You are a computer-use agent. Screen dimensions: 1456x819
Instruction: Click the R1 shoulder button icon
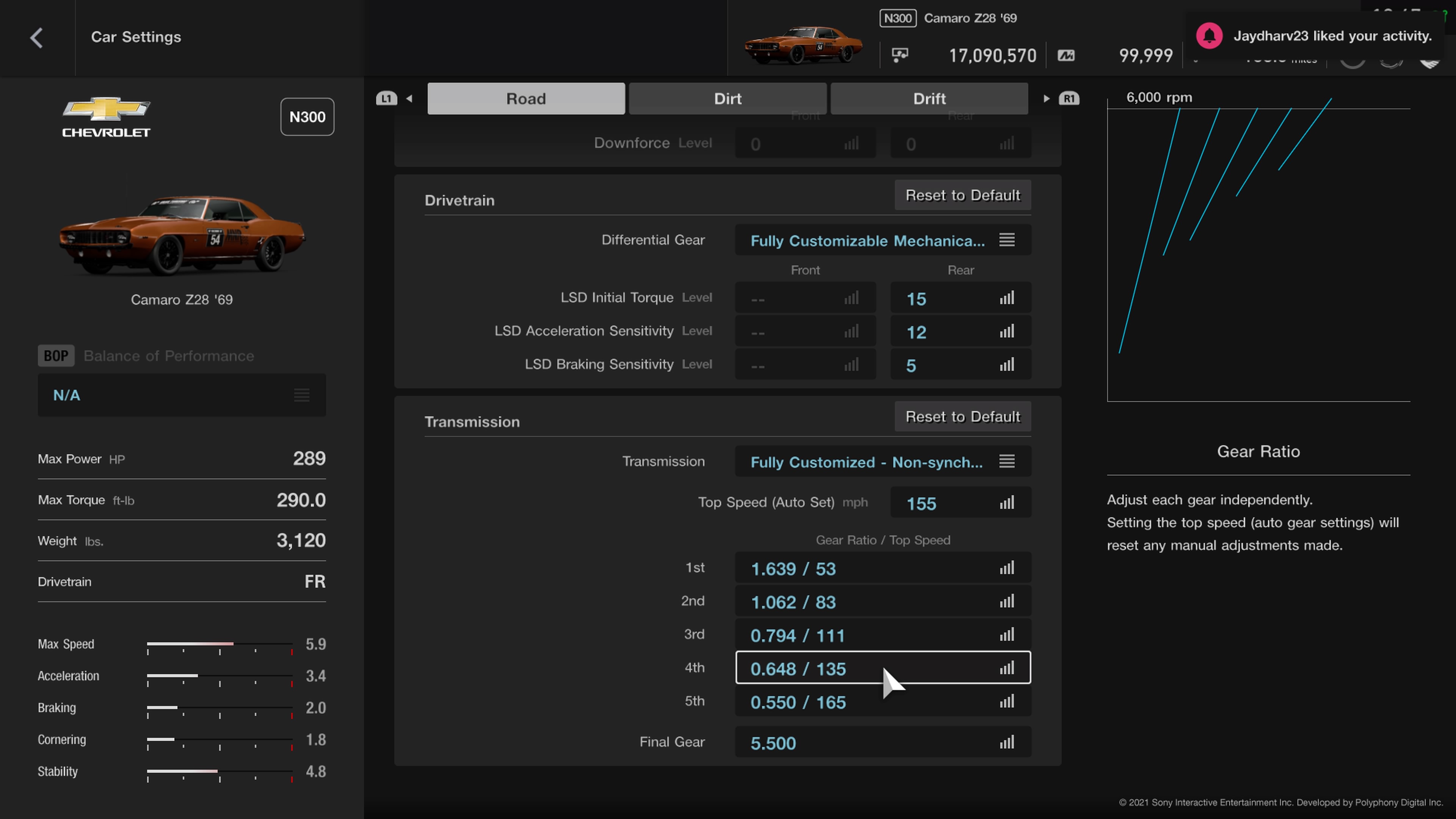1069,98
